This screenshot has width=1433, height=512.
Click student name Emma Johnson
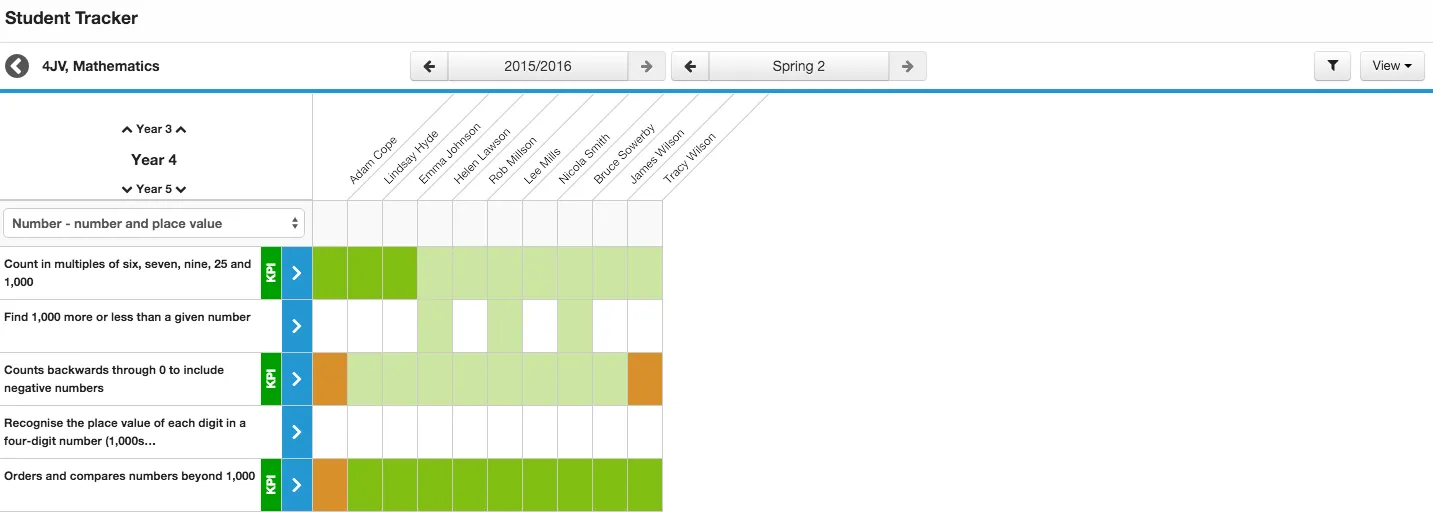(x=450, y=153)
